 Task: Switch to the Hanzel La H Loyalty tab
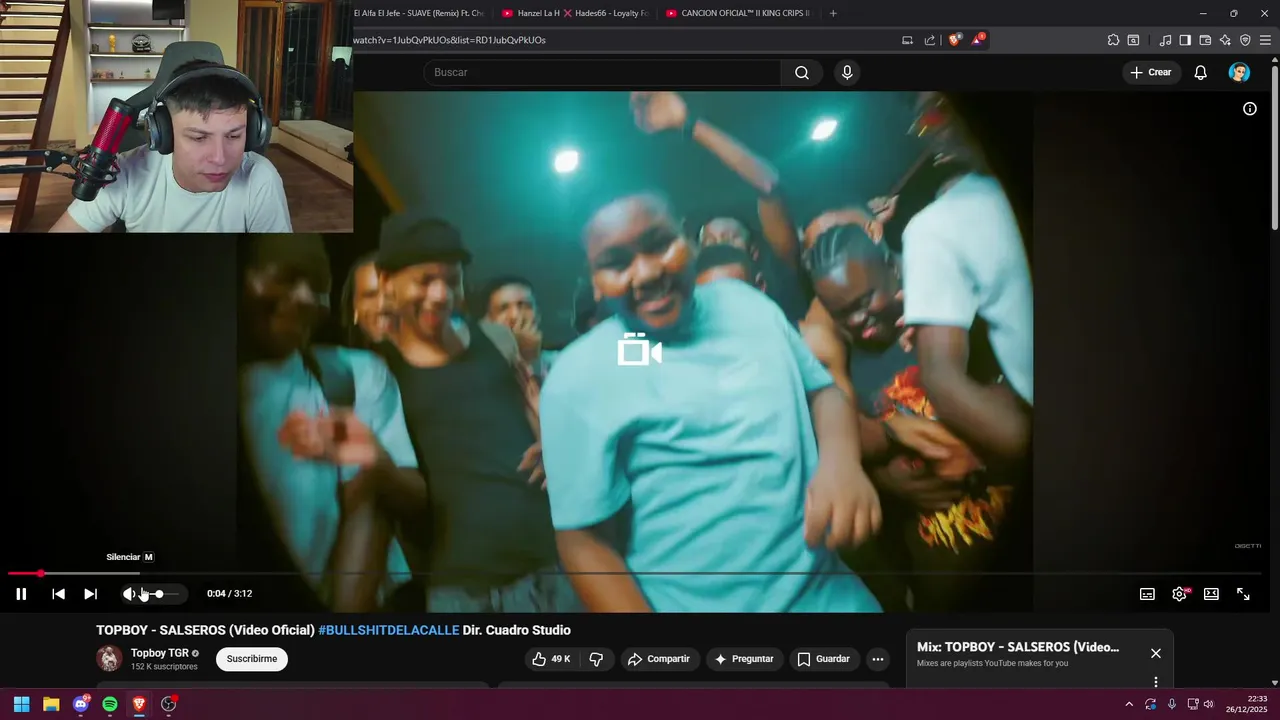pos(575,13)
